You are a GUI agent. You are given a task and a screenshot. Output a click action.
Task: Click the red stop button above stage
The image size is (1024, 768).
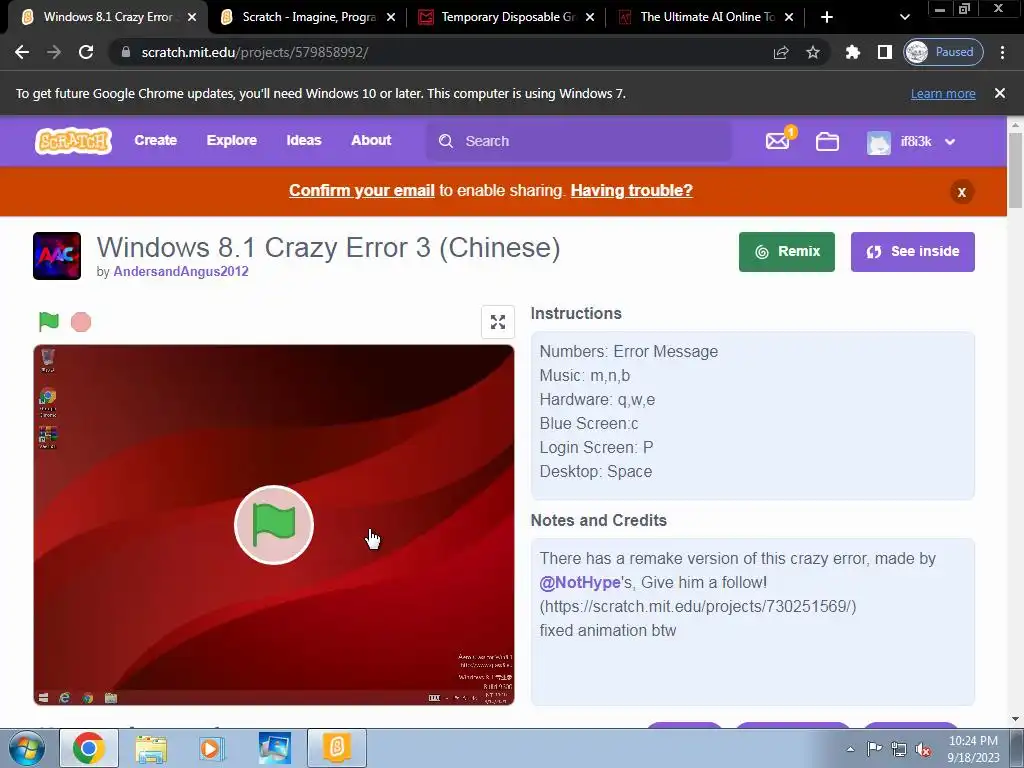pyautogui.click(x=81, y=322)
